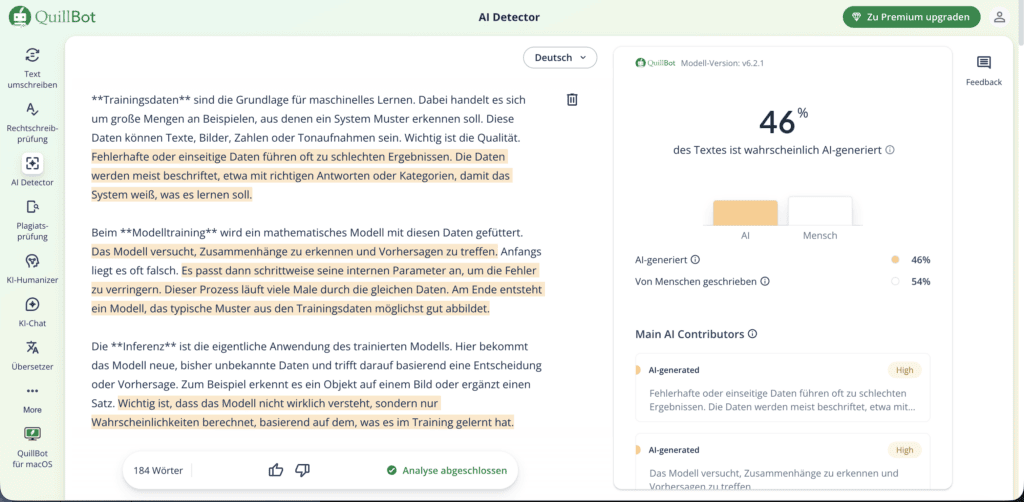
Task: Click the 54% human-written value
Action: (x=921, y=281)
